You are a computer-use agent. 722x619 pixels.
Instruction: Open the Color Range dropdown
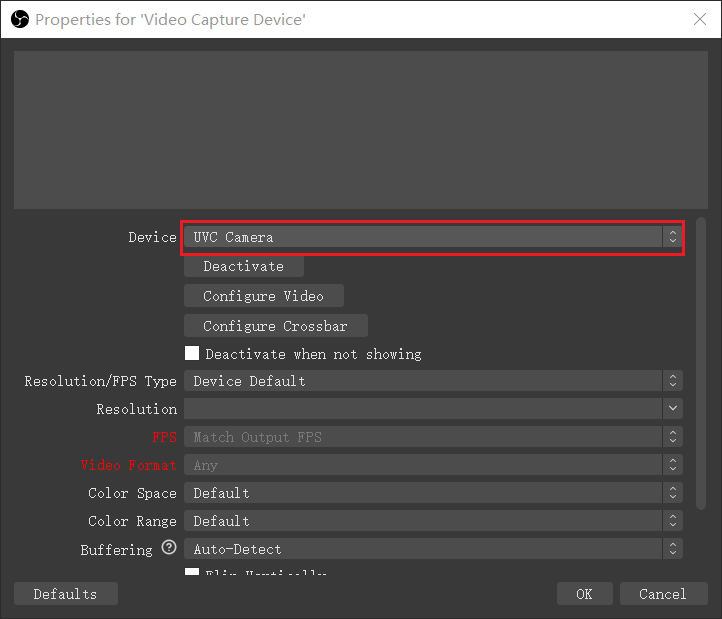[x=432, y=521]
